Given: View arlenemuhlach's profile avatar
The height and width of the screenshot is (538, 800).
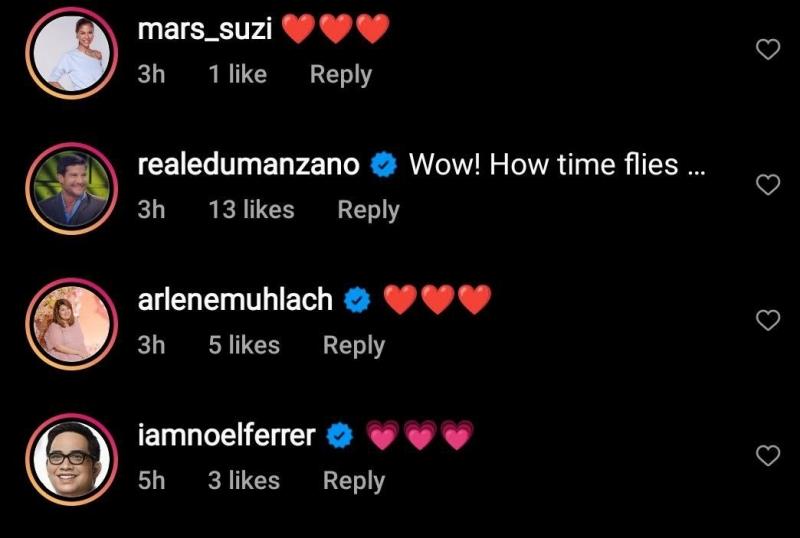Looking at the screenshot, I should [70, 322].
